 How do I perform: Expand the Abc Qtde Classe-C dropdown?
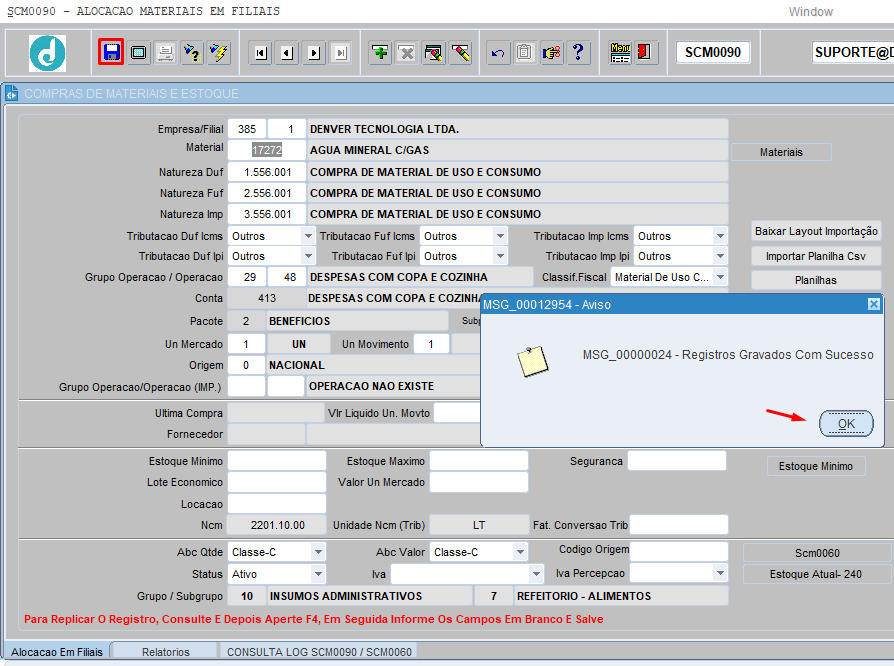(x=318, y=552)
